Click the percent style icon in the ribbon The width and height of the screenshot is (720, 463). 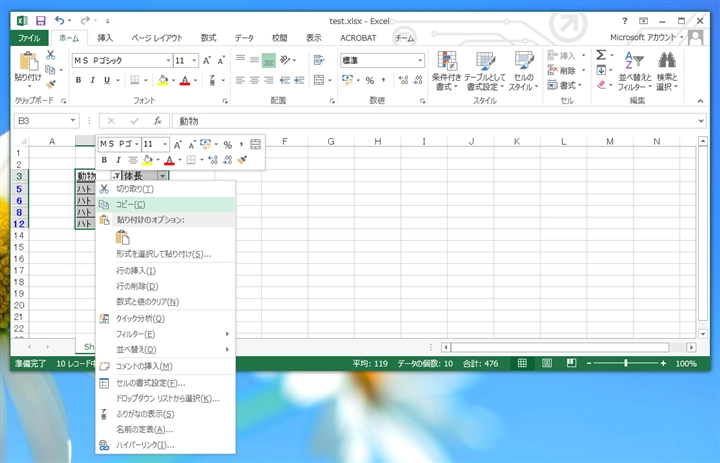pyautogui.click(x=370, y=80)
